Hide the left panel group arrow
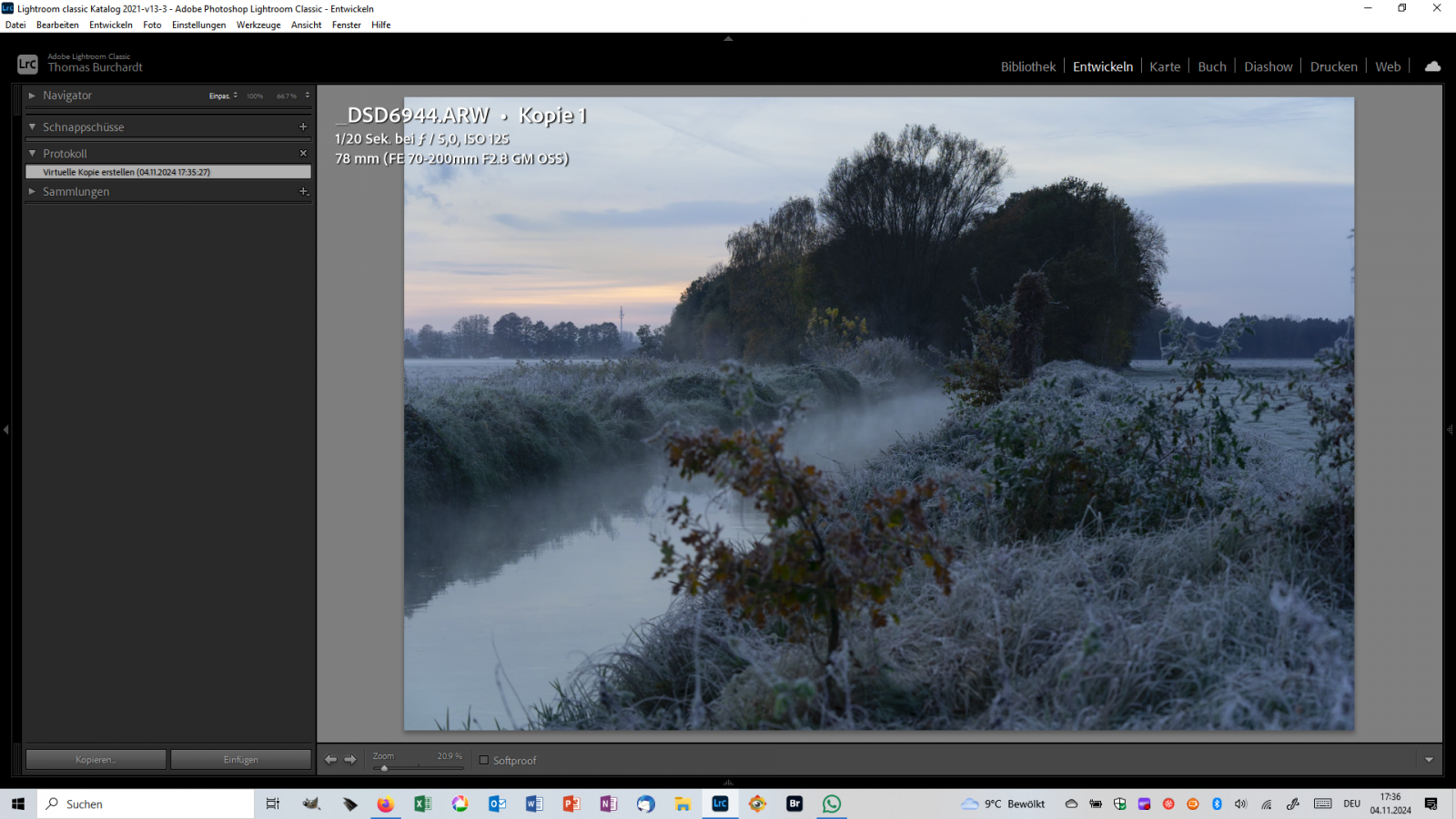This screenshot has width=1456, height=819. [x=5, y=430]
